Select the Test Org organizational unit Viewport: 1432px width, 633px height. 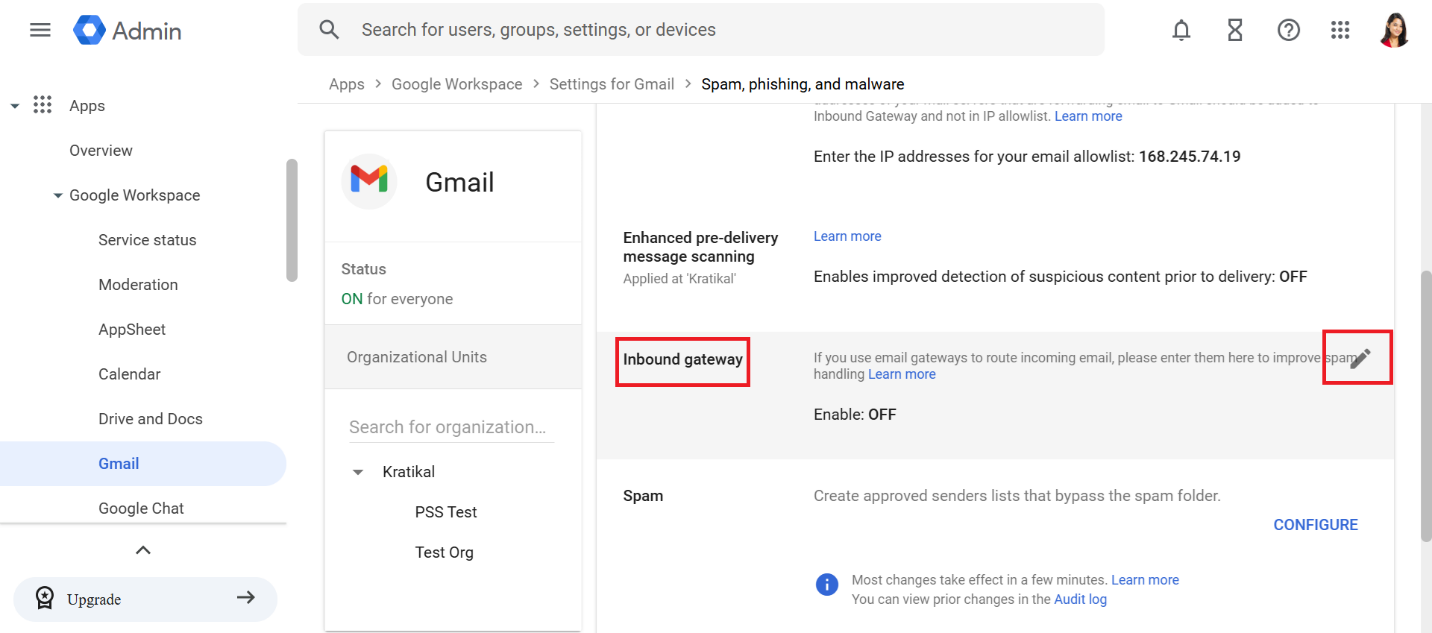pyautogui.click(x=444, y=552)
